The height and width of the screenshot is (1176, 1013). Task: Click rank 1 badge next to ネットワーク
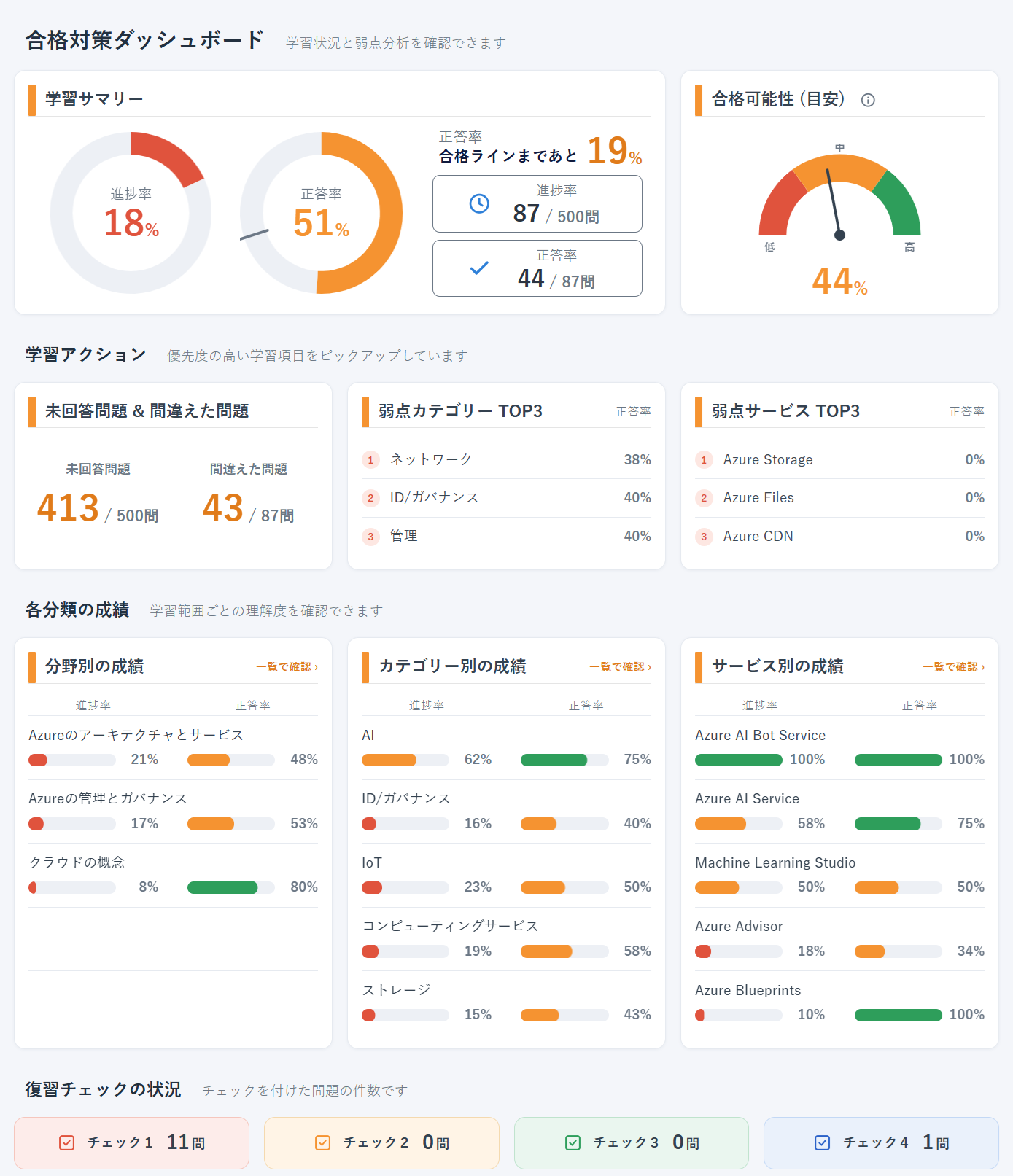tap(370, 460)
